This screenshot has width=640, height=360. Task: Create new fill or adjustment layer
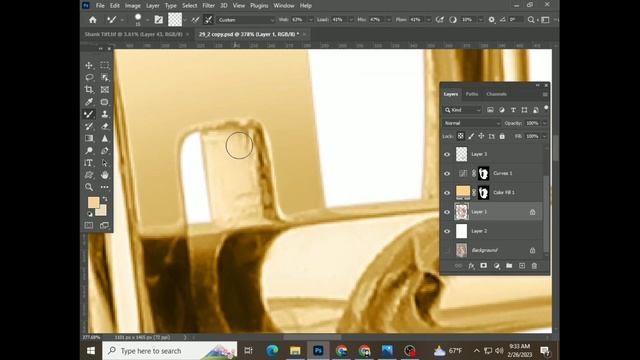[x=496, y=266]
